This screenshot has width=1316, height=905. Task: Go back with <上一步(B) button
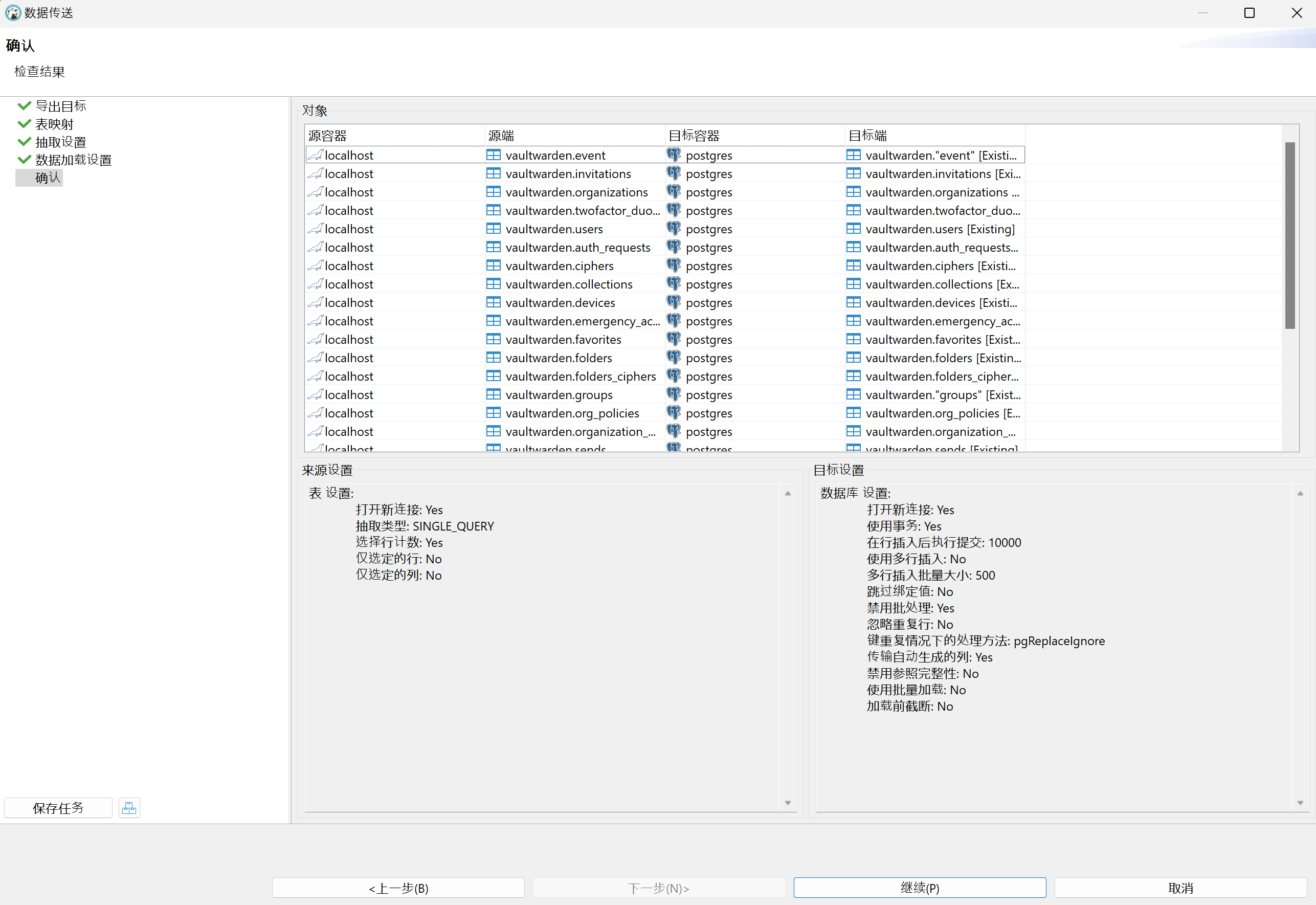[x=398, y=888]
